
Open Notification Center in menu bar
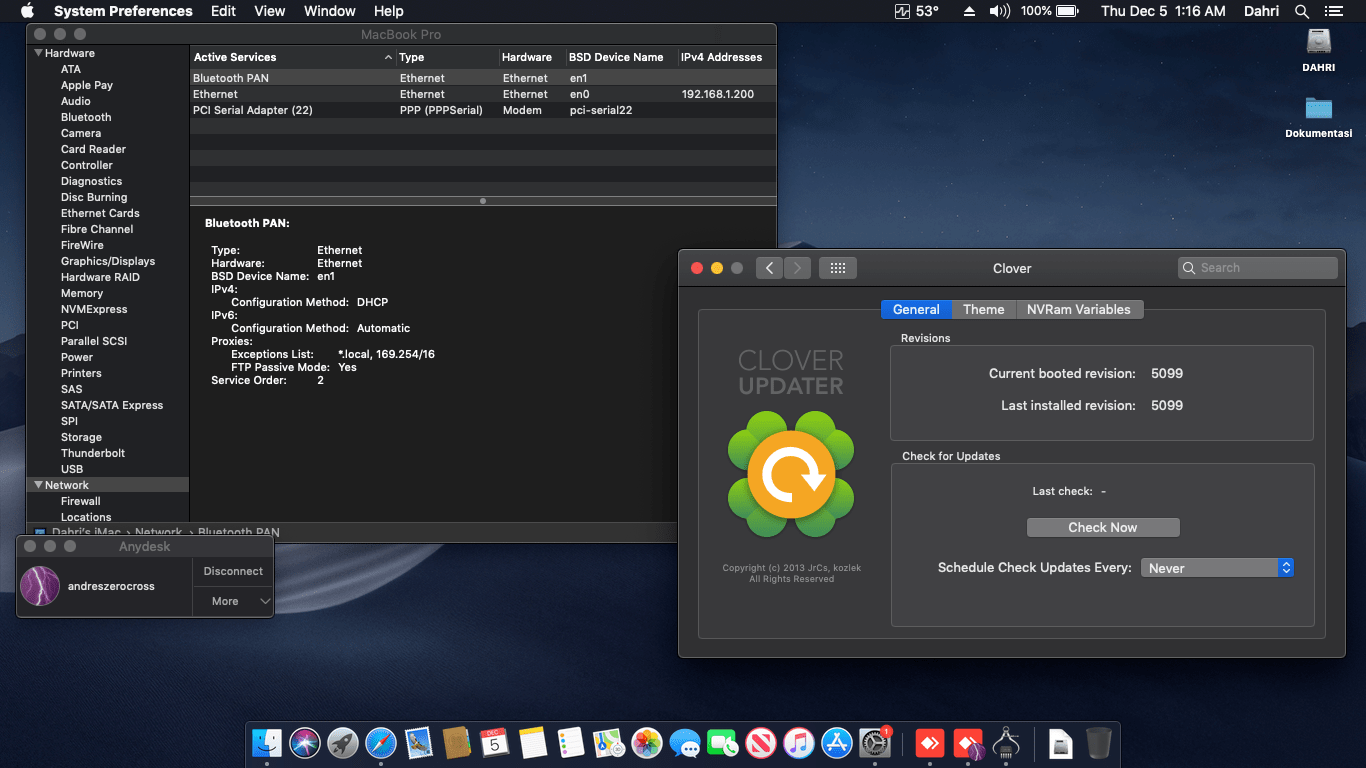pyautogui.click(x=1333, y=11)
